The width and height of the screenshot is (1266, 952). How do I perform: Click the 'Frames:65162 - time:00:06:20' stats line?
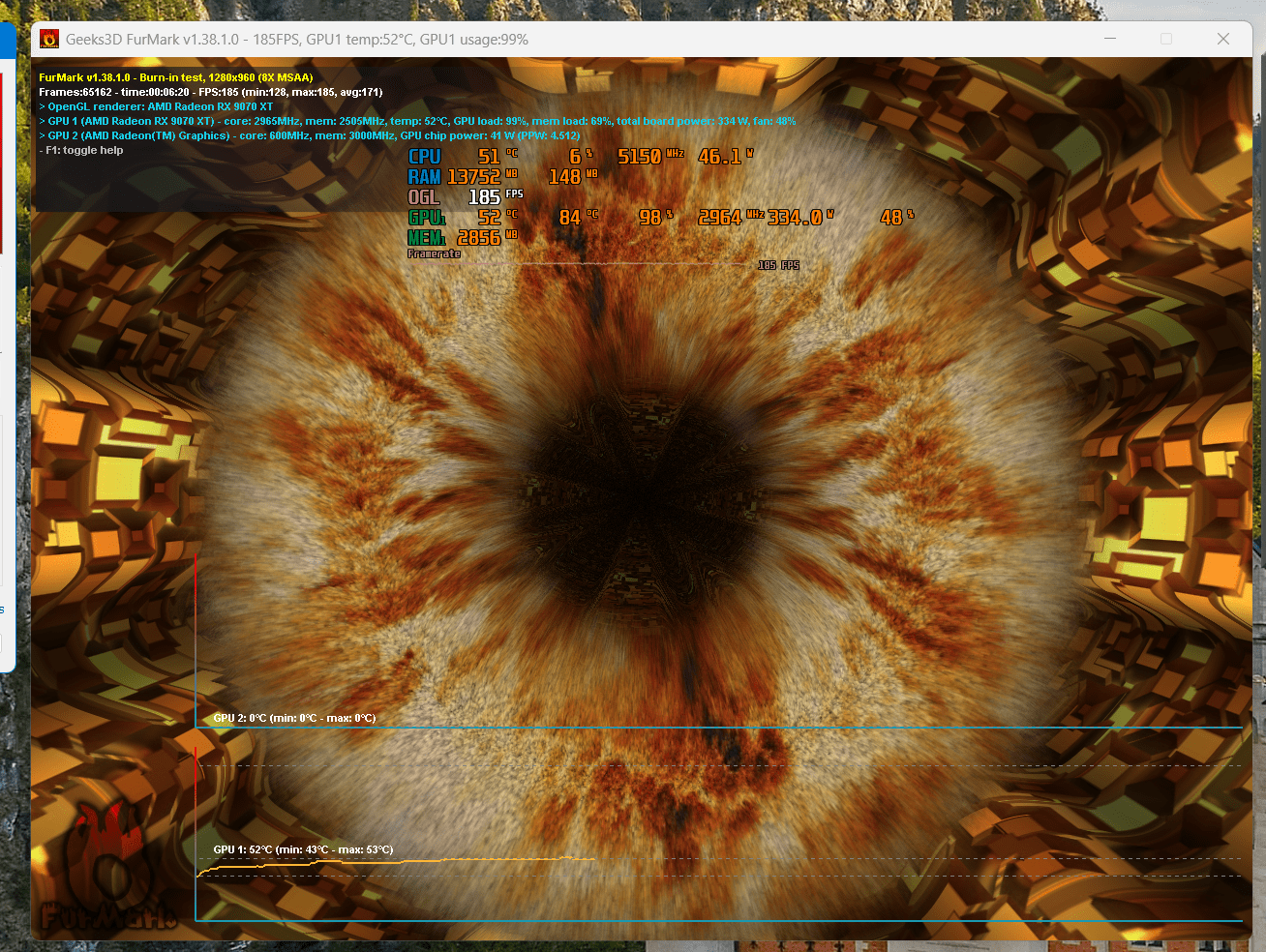click(x=210, y=92)
